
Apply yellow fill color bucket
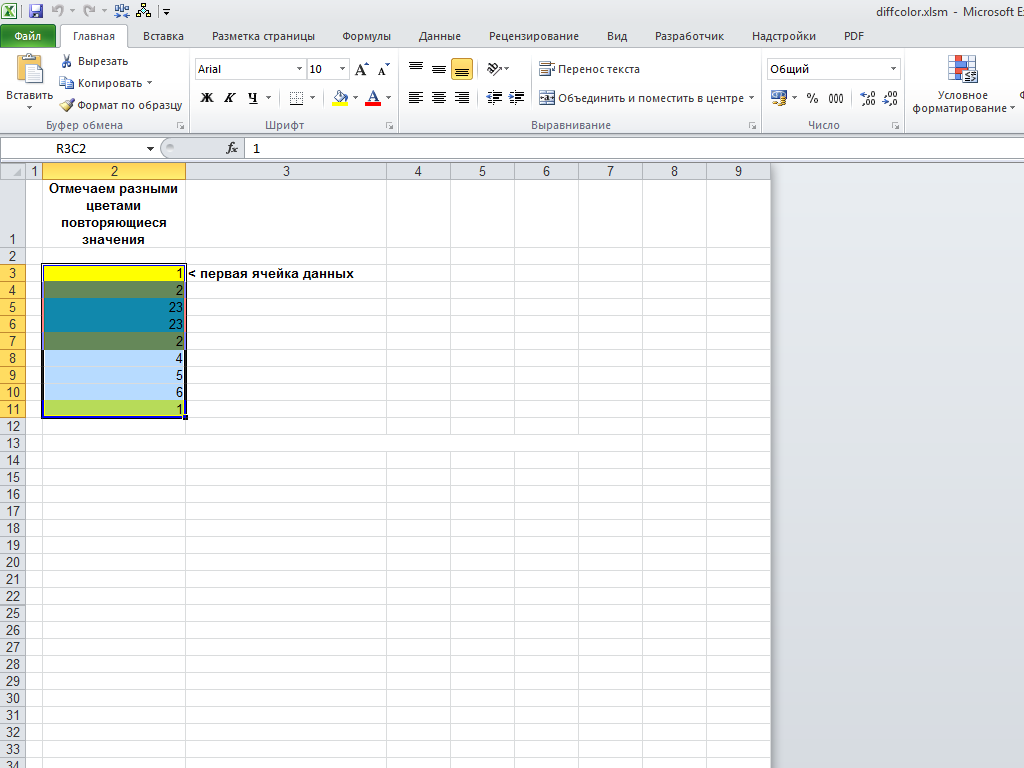tap(340, 98)
